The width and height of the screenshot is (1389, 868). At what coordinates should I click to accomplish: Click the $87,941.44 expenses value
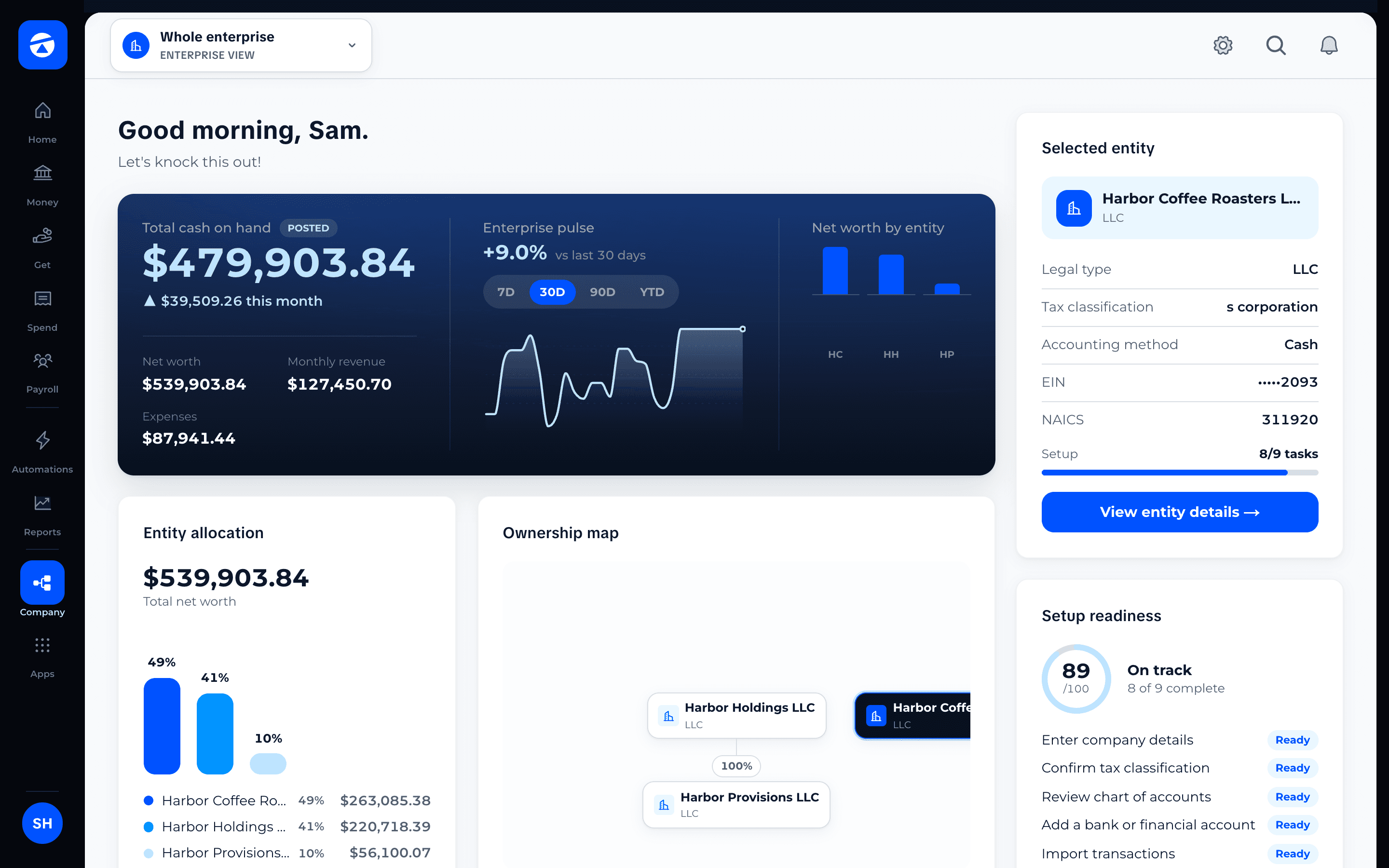pyautogui.click(x=189, y=439)
